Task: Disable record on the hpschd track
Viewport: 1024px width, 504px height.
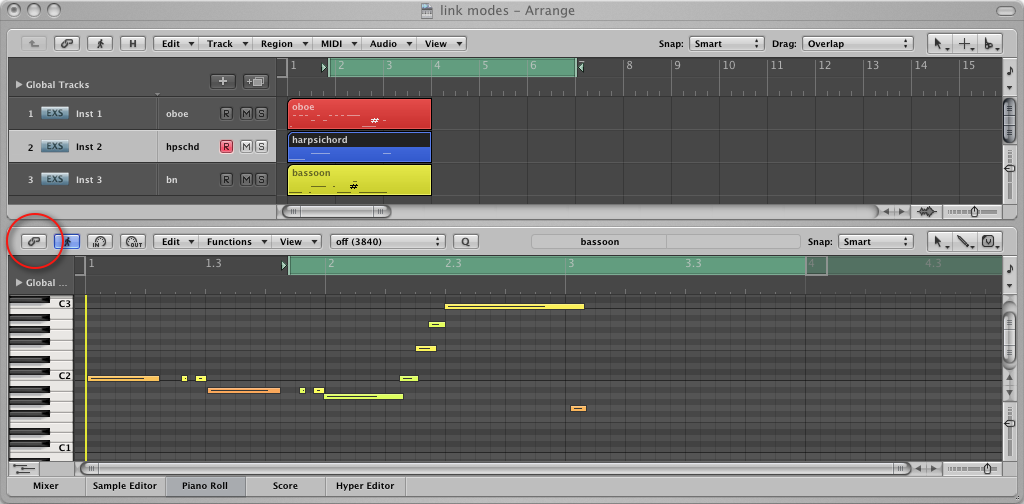Action: pos(226,146)
